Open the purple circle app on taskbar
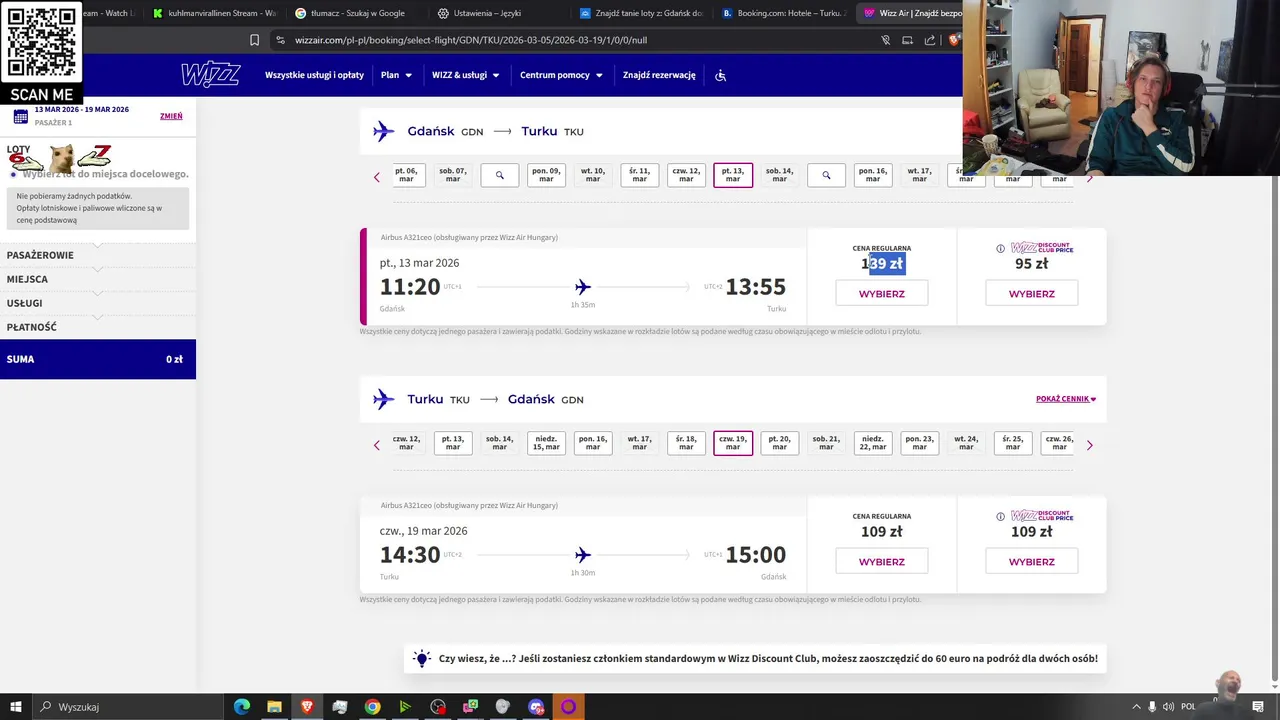Viewport: 1280px width, 720px height. tap(568, 707)
